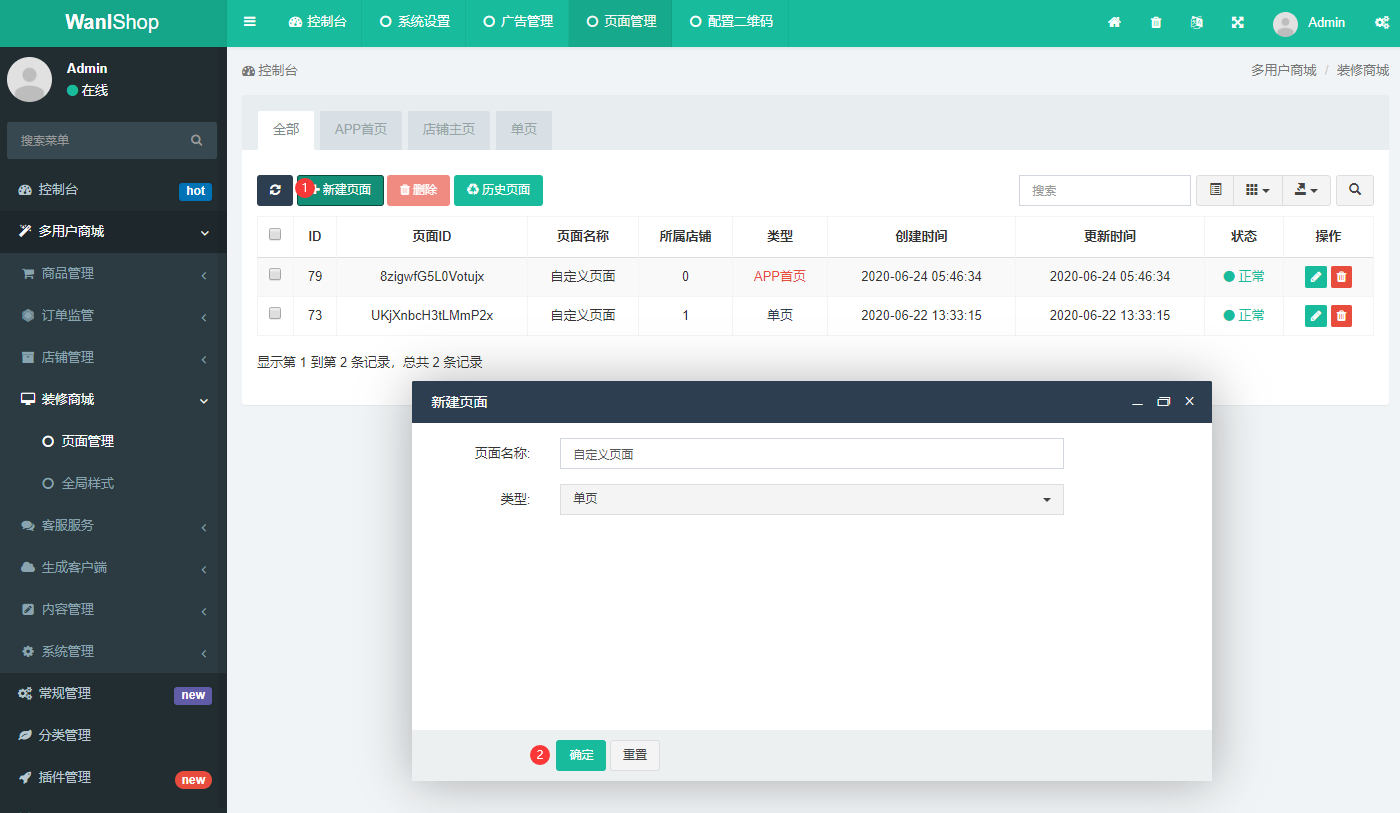
Task: Collapse the 多用户商城 sidebar section
Action: [x=113, y=231]
